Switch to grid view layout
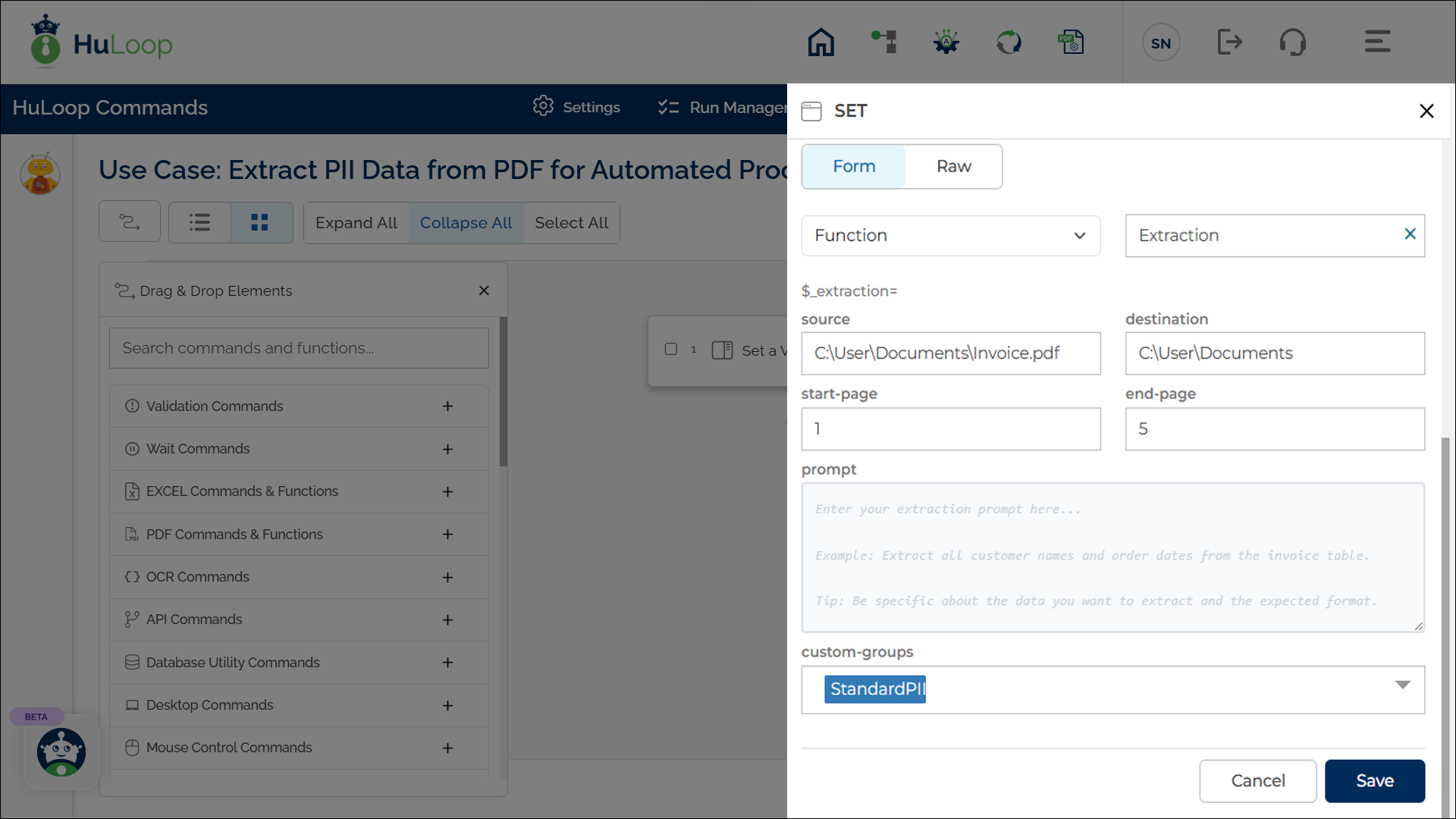This screenshot has width=1456, height=819. (260, 223)
